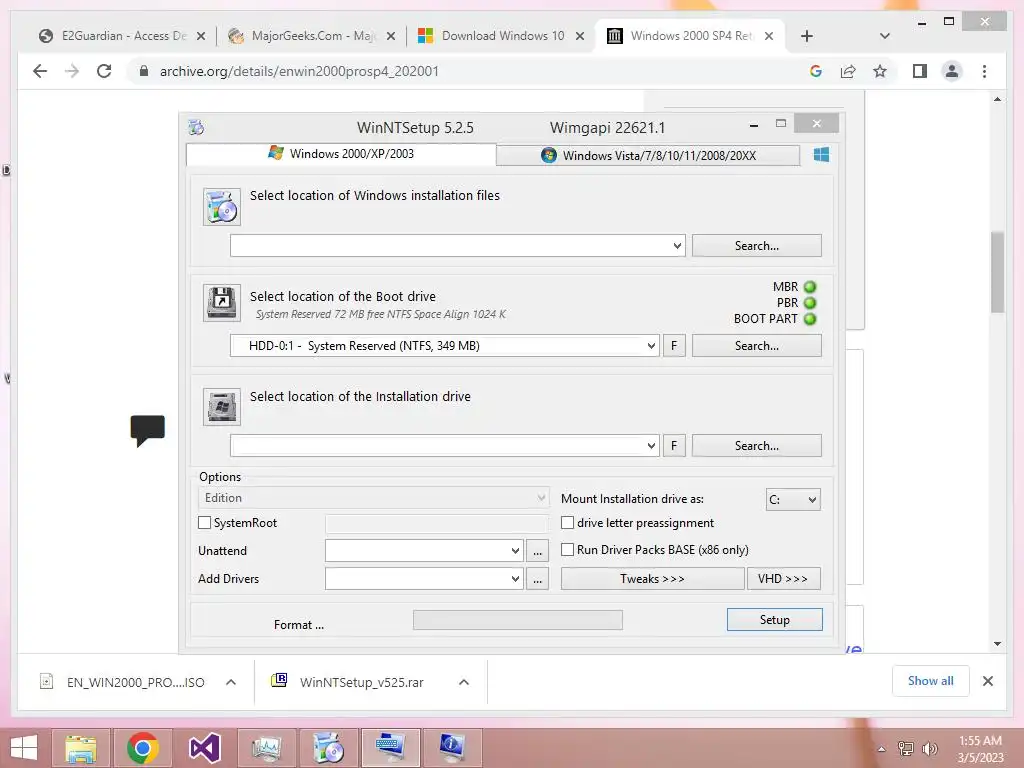Click the black comment bubble icon on page
This screenshot has width=1024, height=768.
coord(148,430)
